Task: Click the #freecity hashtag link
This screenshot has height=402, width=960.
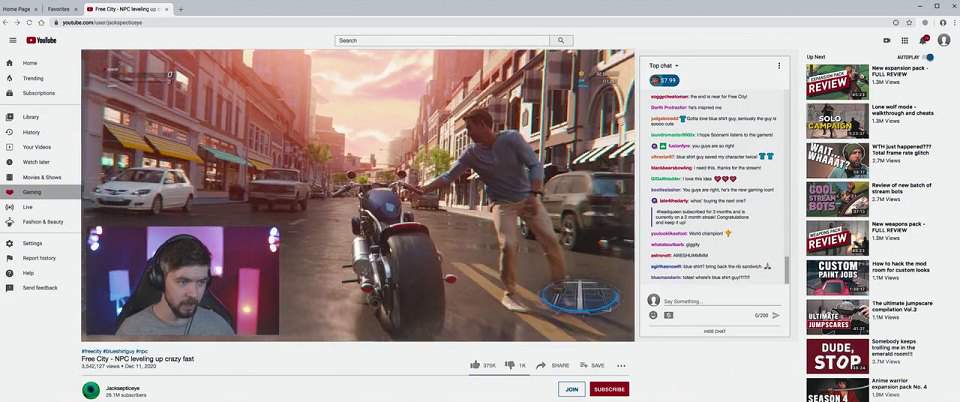Action: (91, 351)
